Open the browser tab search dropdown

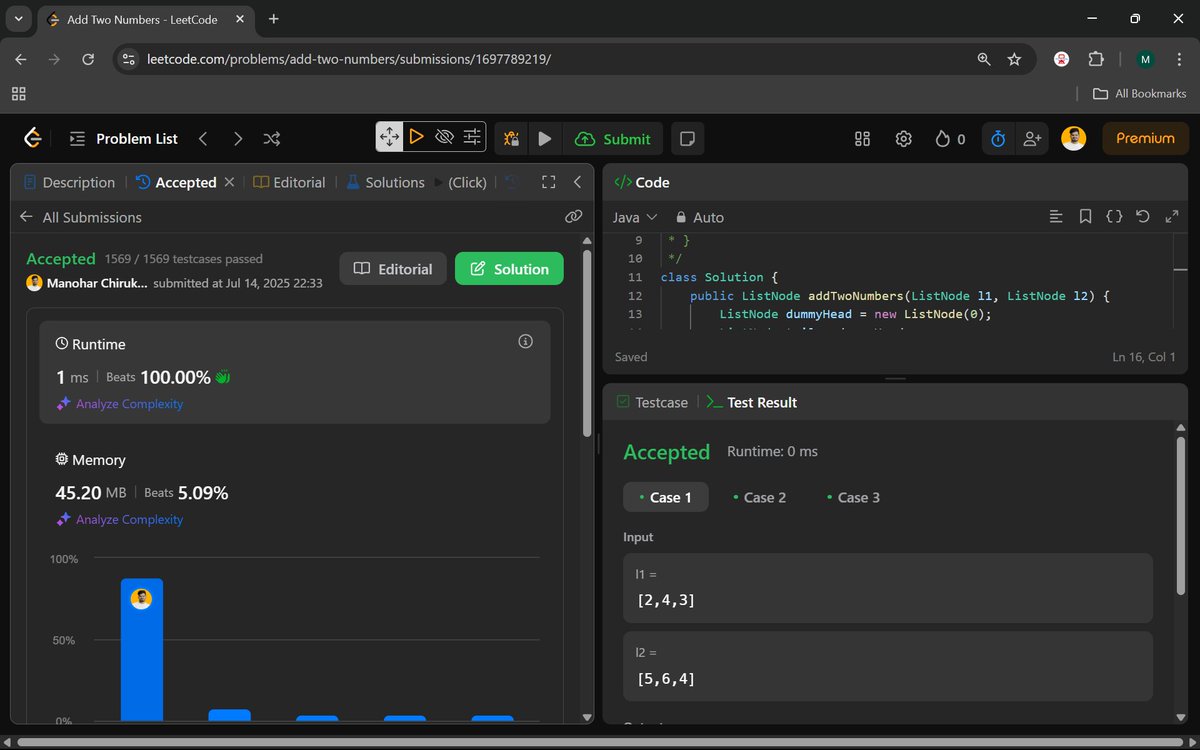click(17, 19)
